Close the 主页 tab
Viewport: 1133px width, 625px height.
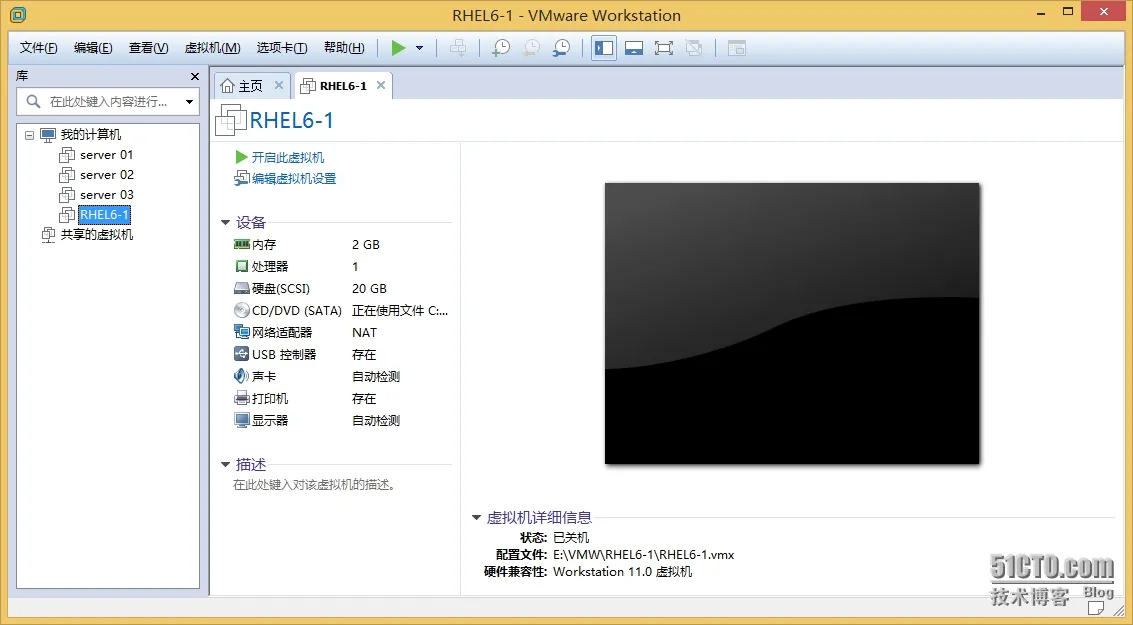click(279, 85)
